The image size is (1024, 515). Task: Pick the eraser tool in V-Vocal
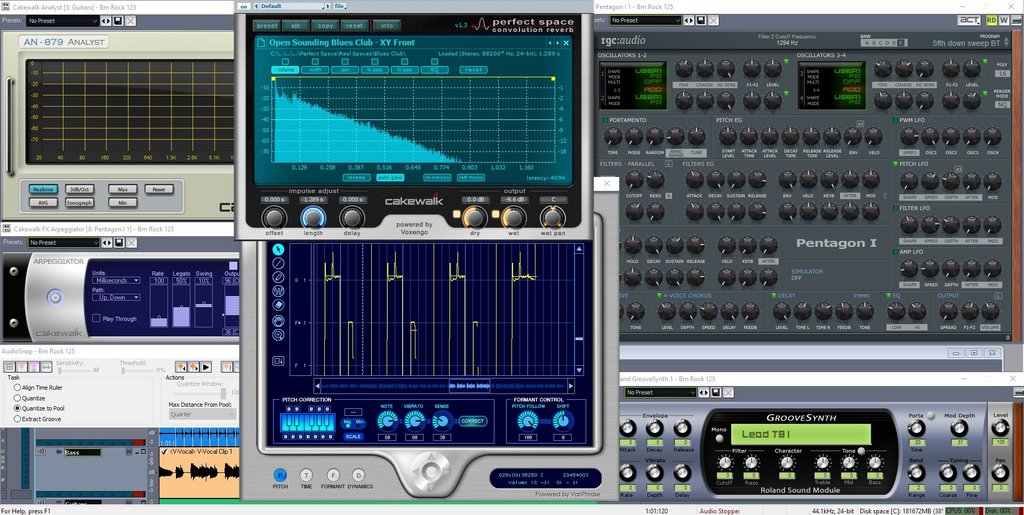(279, 305)
